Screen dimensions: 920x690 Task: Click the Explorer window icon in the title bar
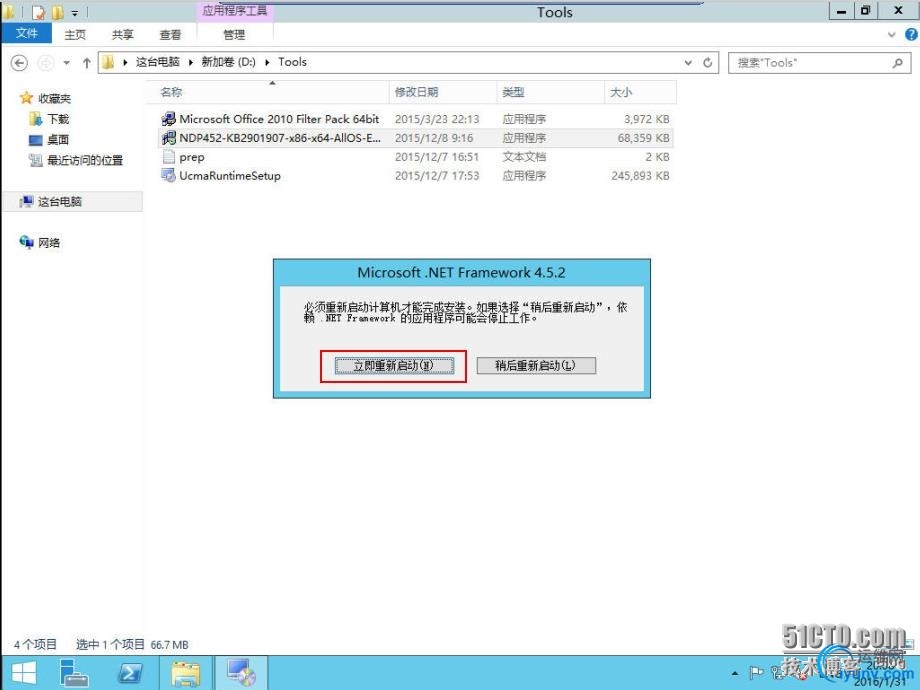click(8, 12)
